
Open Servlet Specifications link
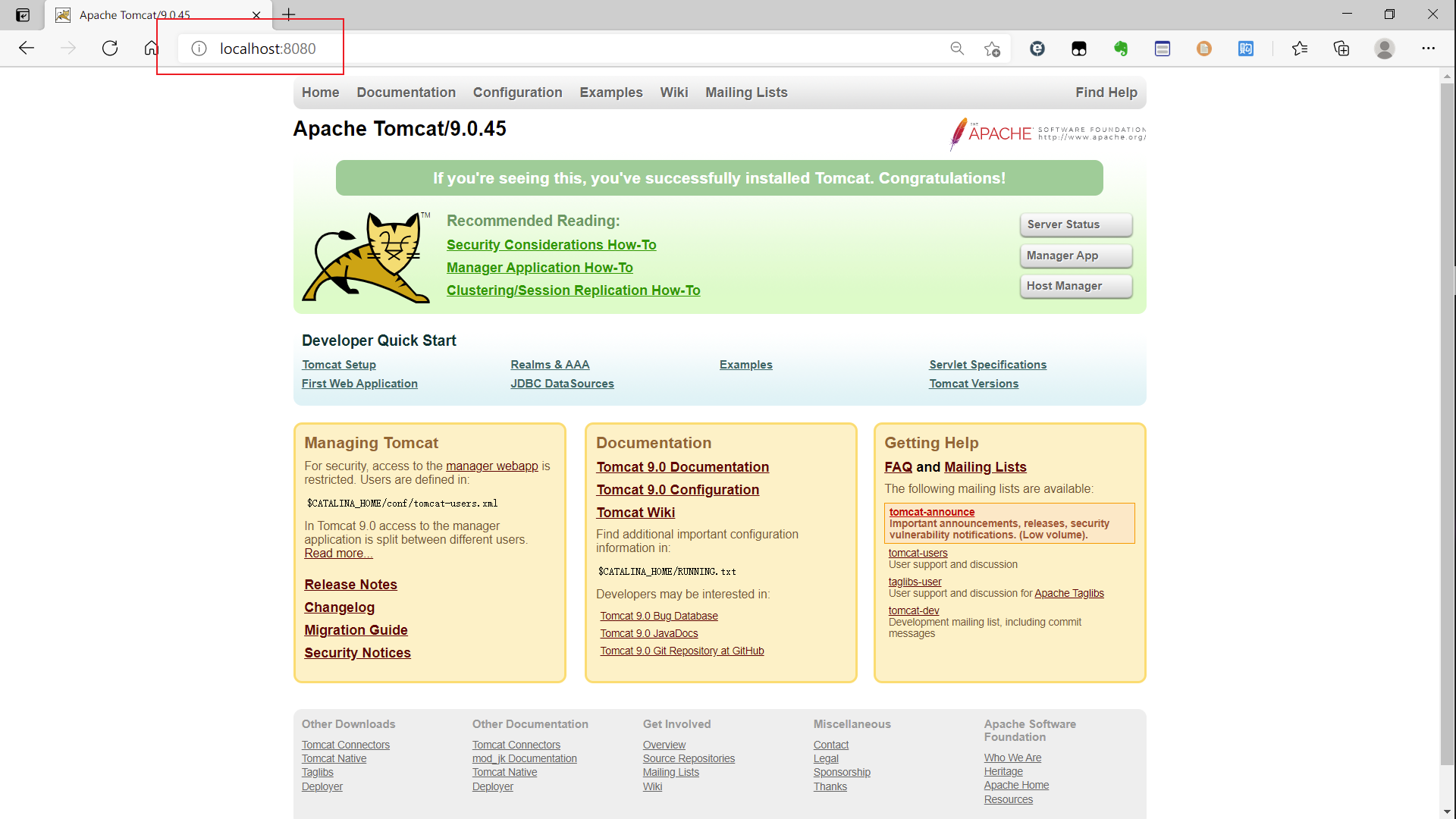pyautogui.click(x=988, y=365)
